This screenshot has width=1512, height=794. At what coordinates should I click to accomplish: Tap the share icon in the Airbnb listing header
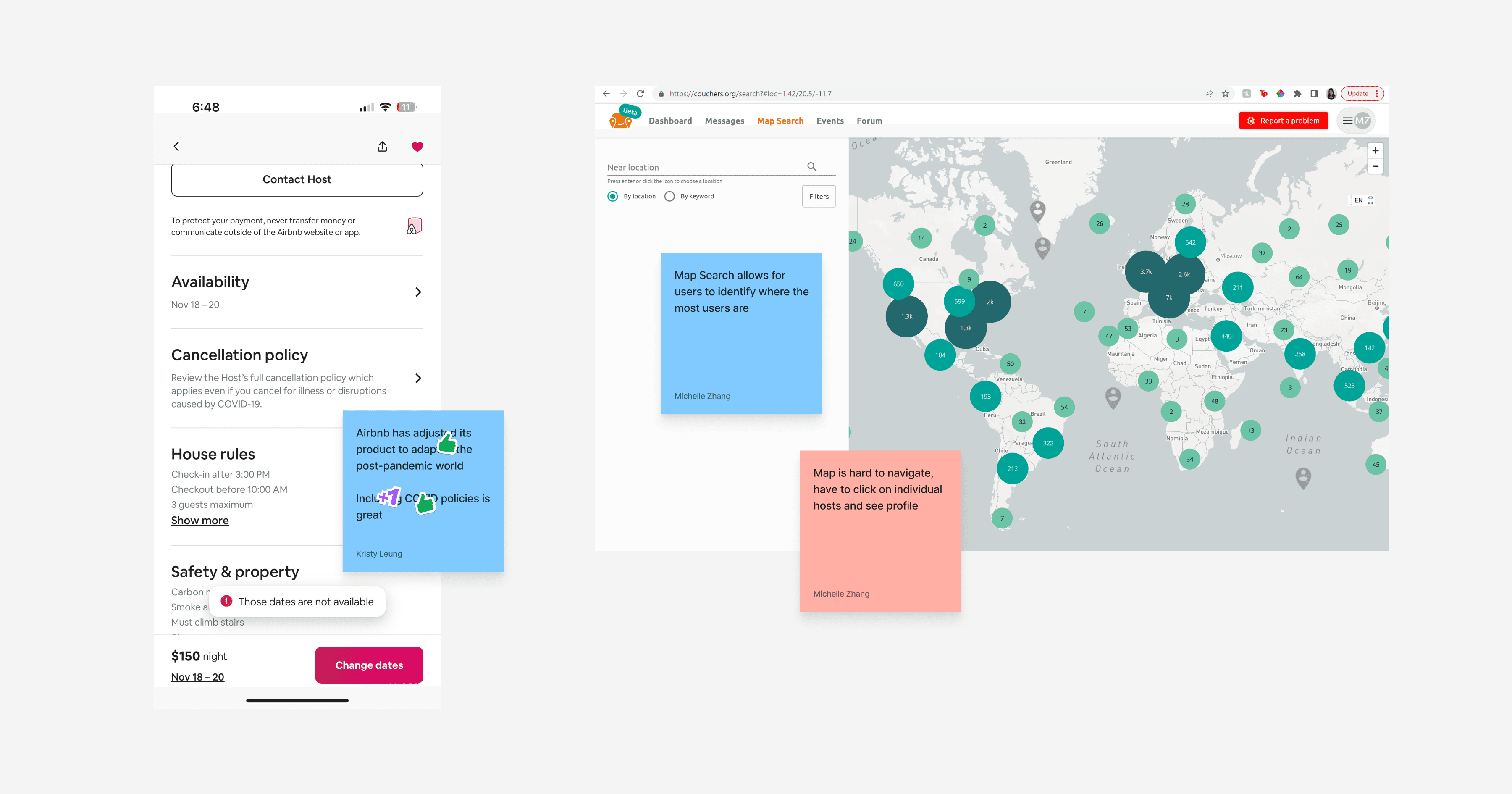point(382,146)
